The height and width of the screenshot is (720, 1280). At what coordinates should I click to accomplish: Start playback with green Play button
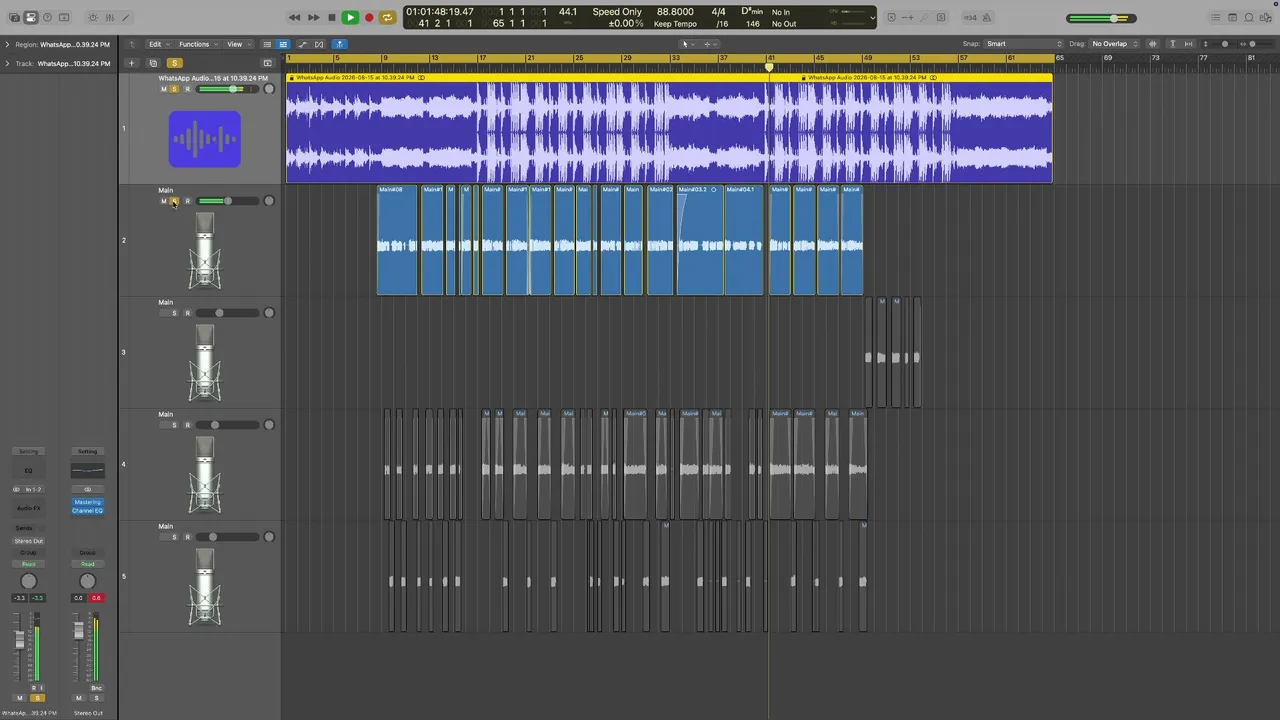(350, 17)
